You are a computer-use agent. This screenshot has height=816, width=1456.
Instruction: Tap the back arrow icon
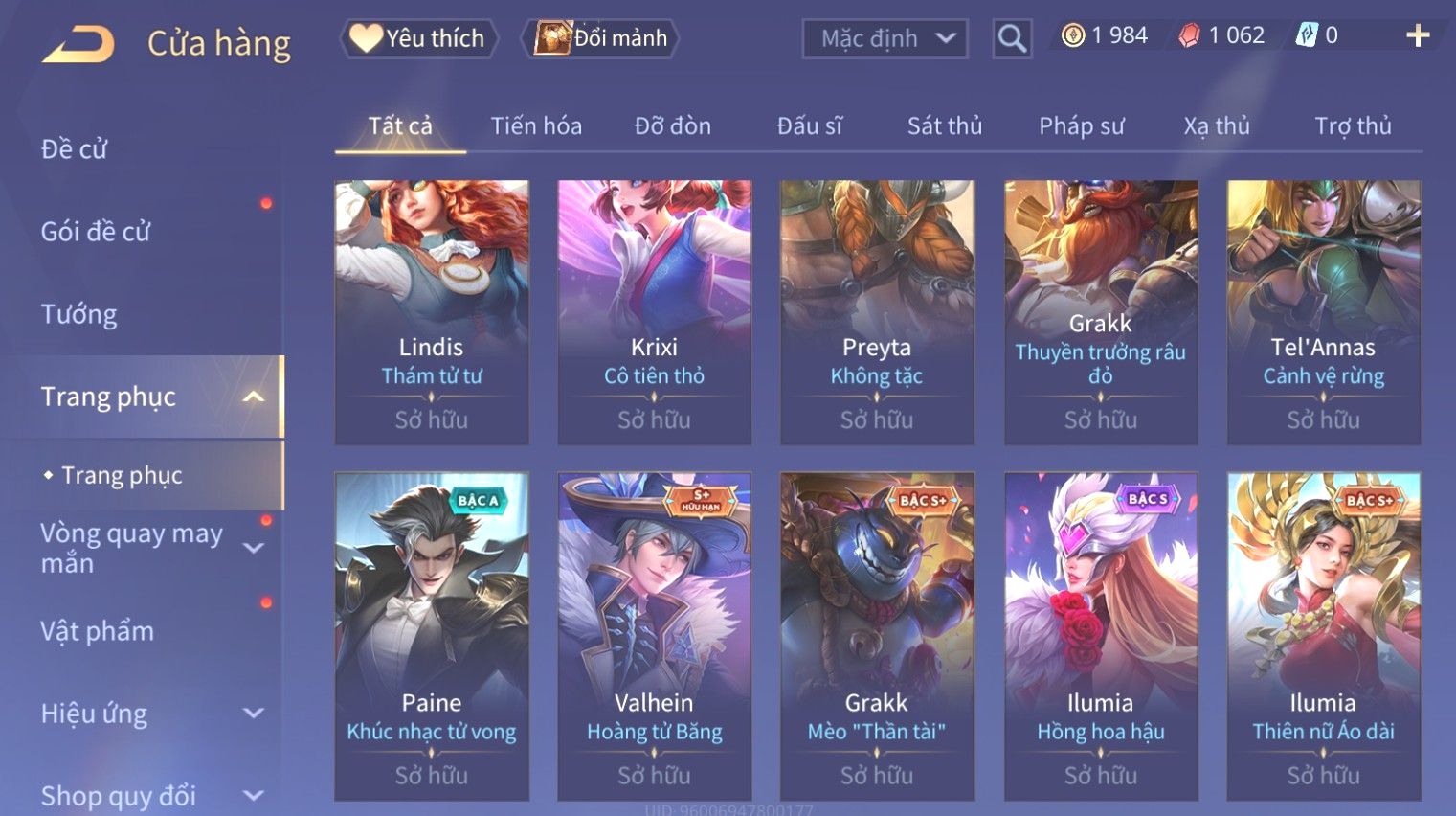tap(78, 44)
